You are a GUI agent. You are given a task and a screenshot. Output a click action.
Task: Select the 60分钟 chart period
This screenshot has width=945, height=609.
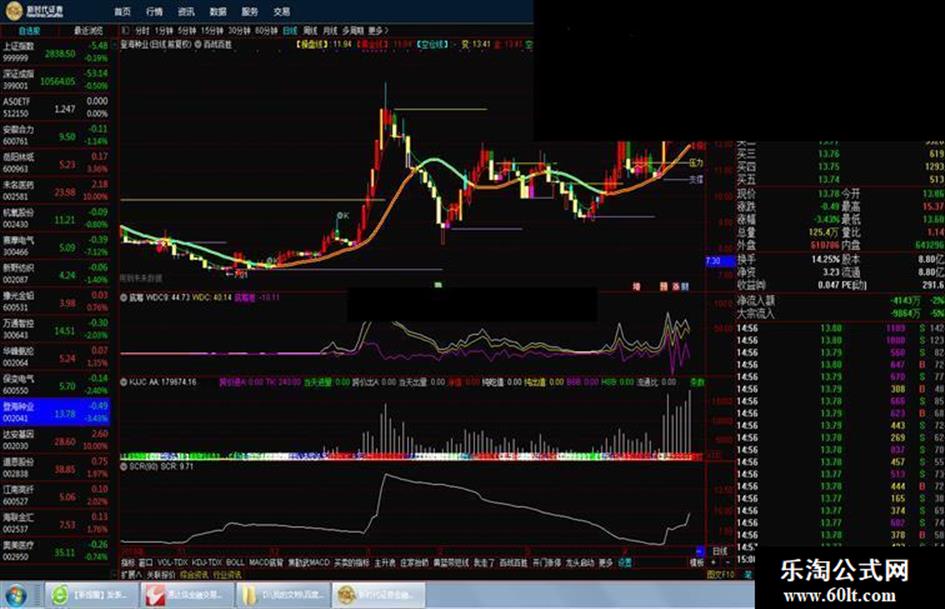[266, 31]
